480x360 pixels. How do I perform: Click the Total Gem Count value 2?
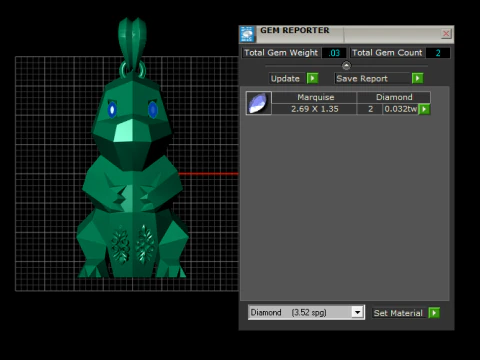(438, 53)
